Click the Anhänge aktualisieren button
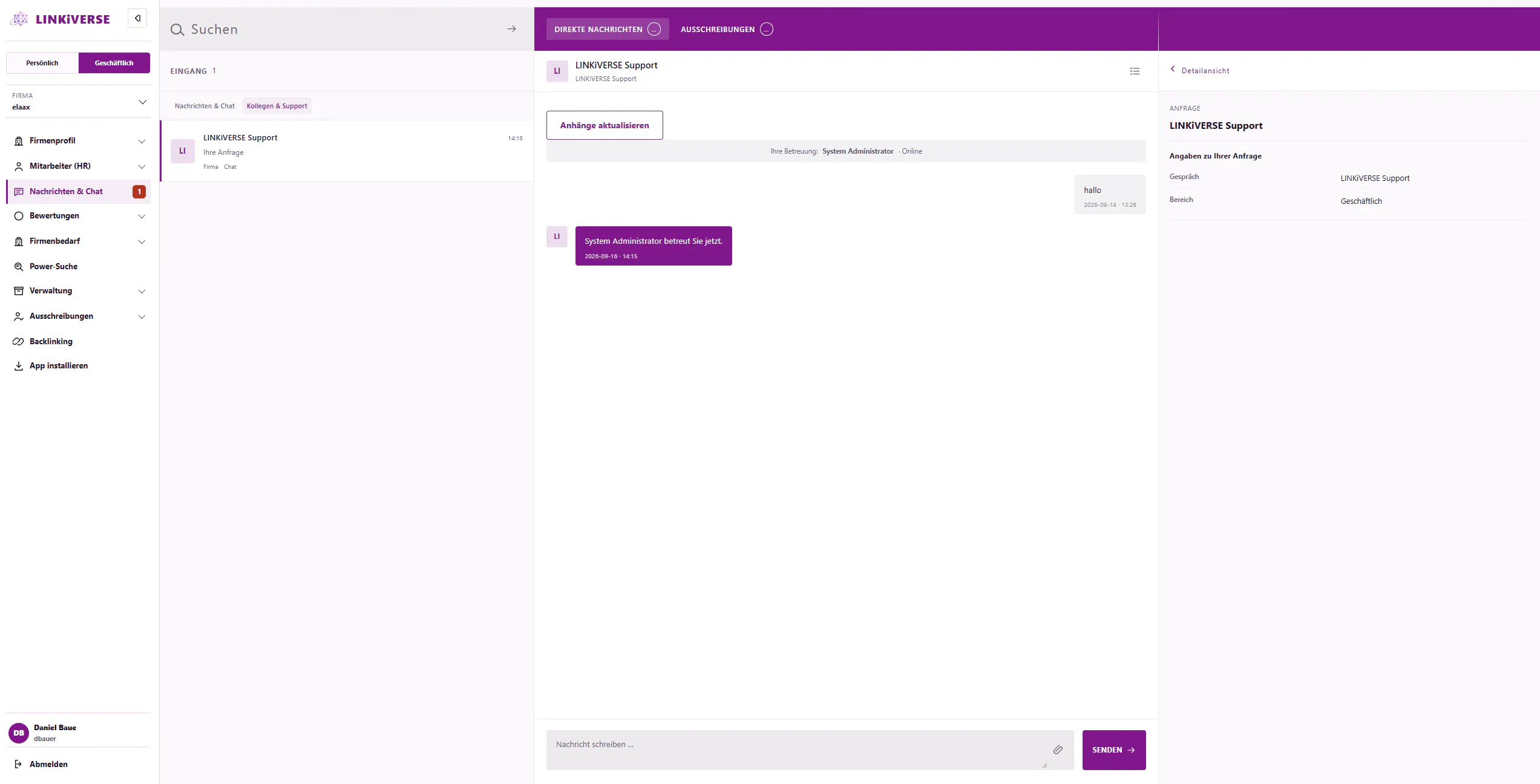Screen dimensions: 1540x784 pos(605,125)
